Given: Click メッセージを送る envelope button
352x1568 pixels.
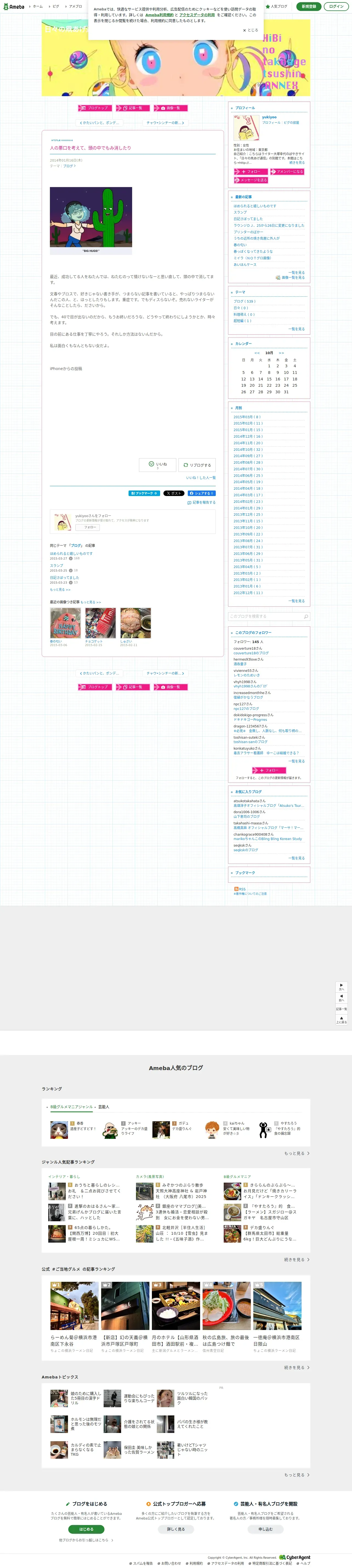Looking at the screenshot, I should pyautogui.click(x=250, y=180).
